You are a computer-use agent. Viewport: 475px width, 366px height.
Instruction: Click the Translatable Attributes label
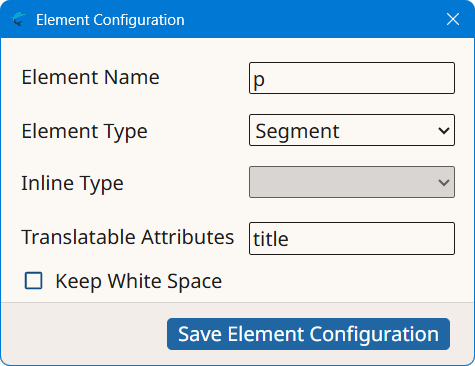pos(128,237)
